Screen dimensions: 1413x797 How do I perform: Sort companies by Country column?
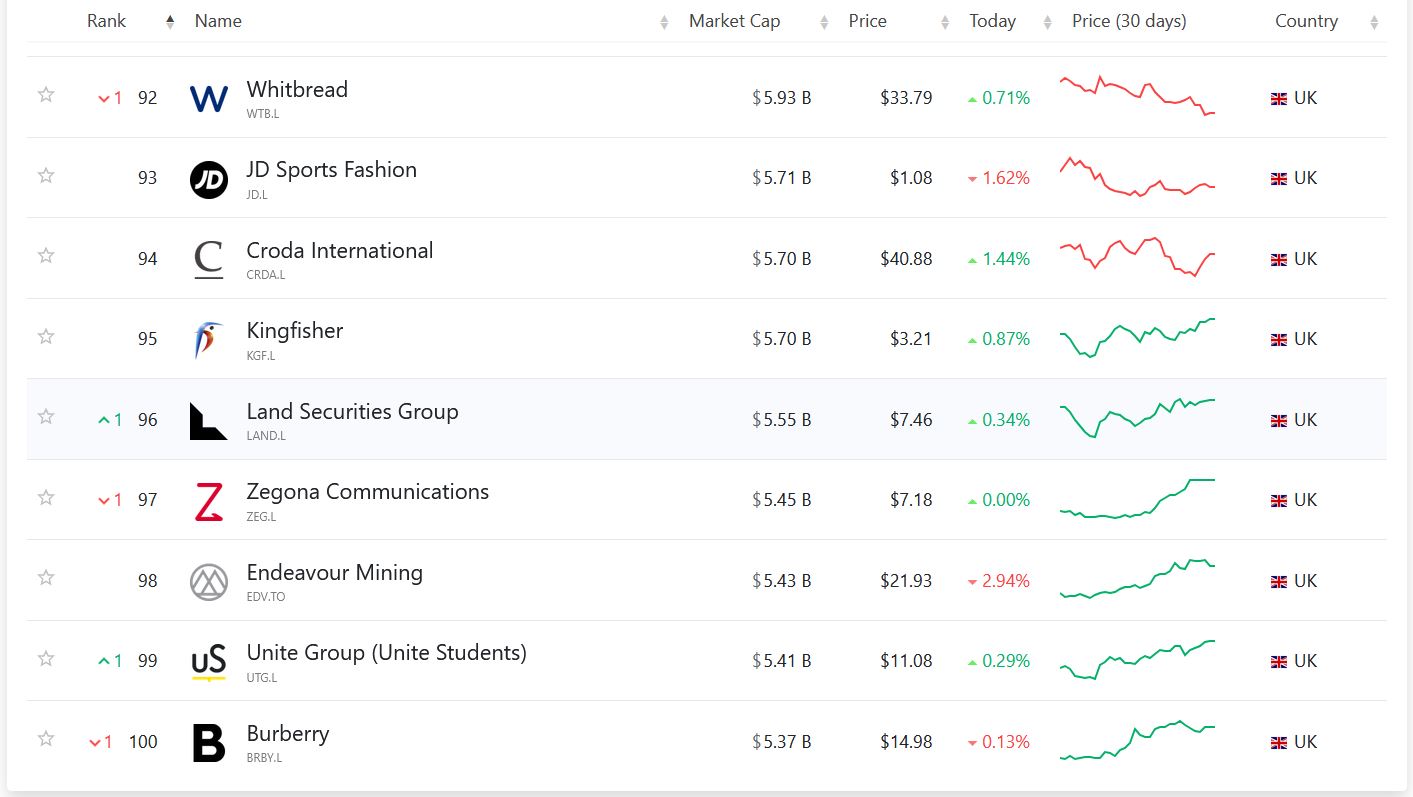[x=1306, y=21]
